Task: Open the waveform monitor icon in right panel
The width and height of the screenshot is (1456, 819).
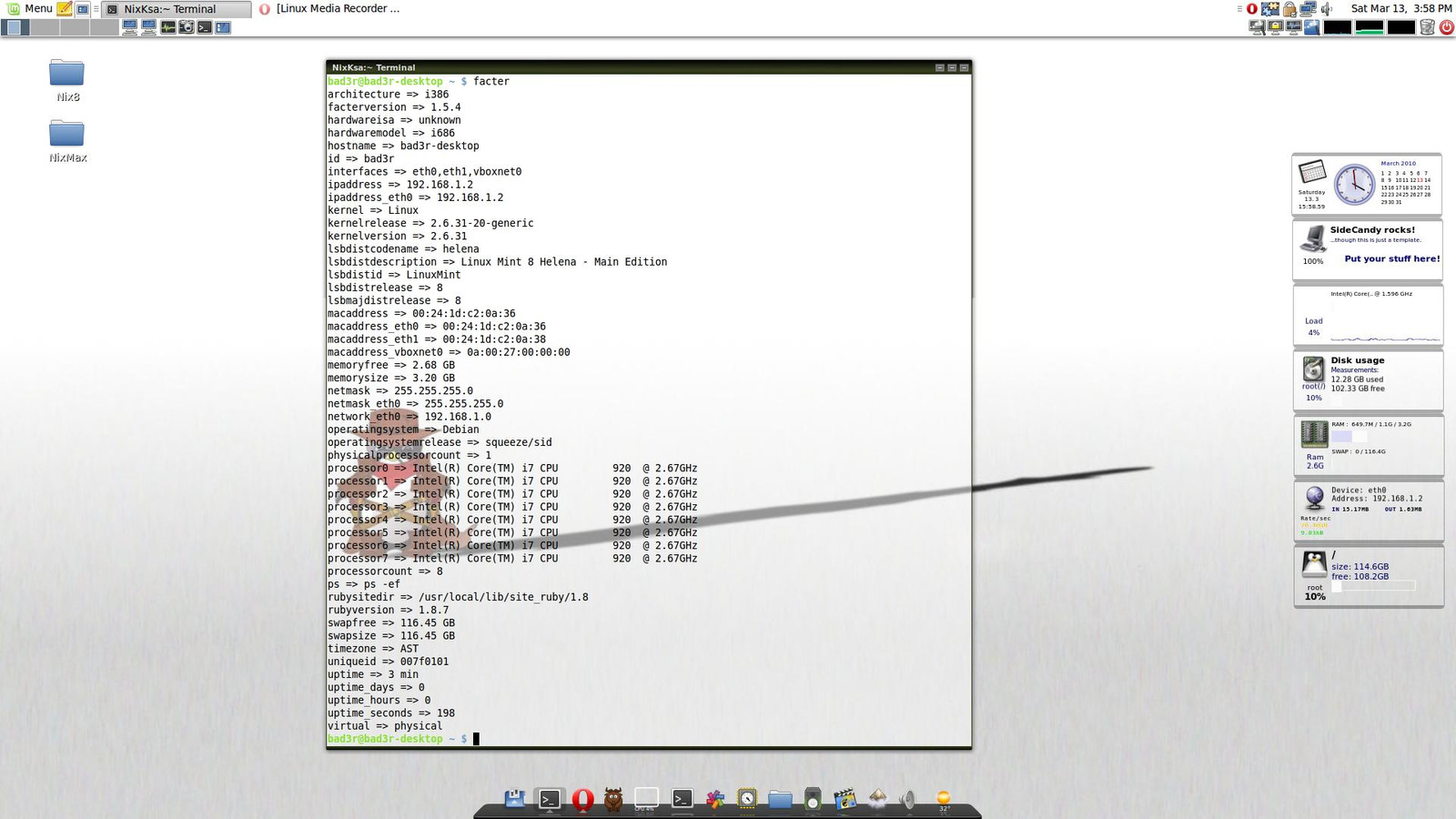Action: (x=1294, y=27)
